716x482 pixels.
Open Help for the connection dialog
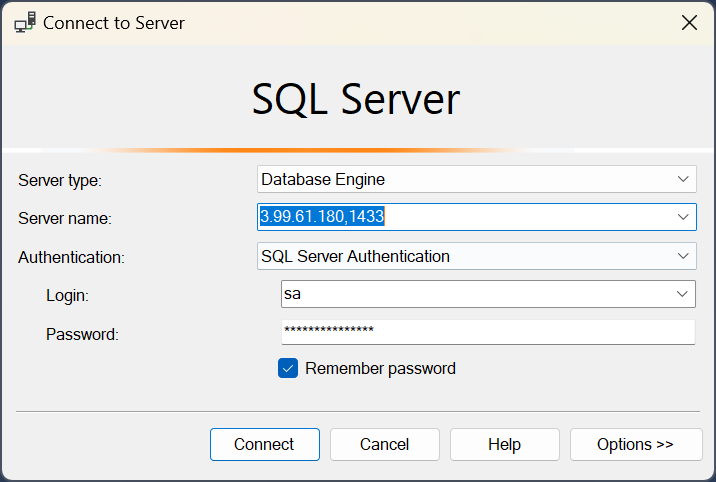[505, 444]
